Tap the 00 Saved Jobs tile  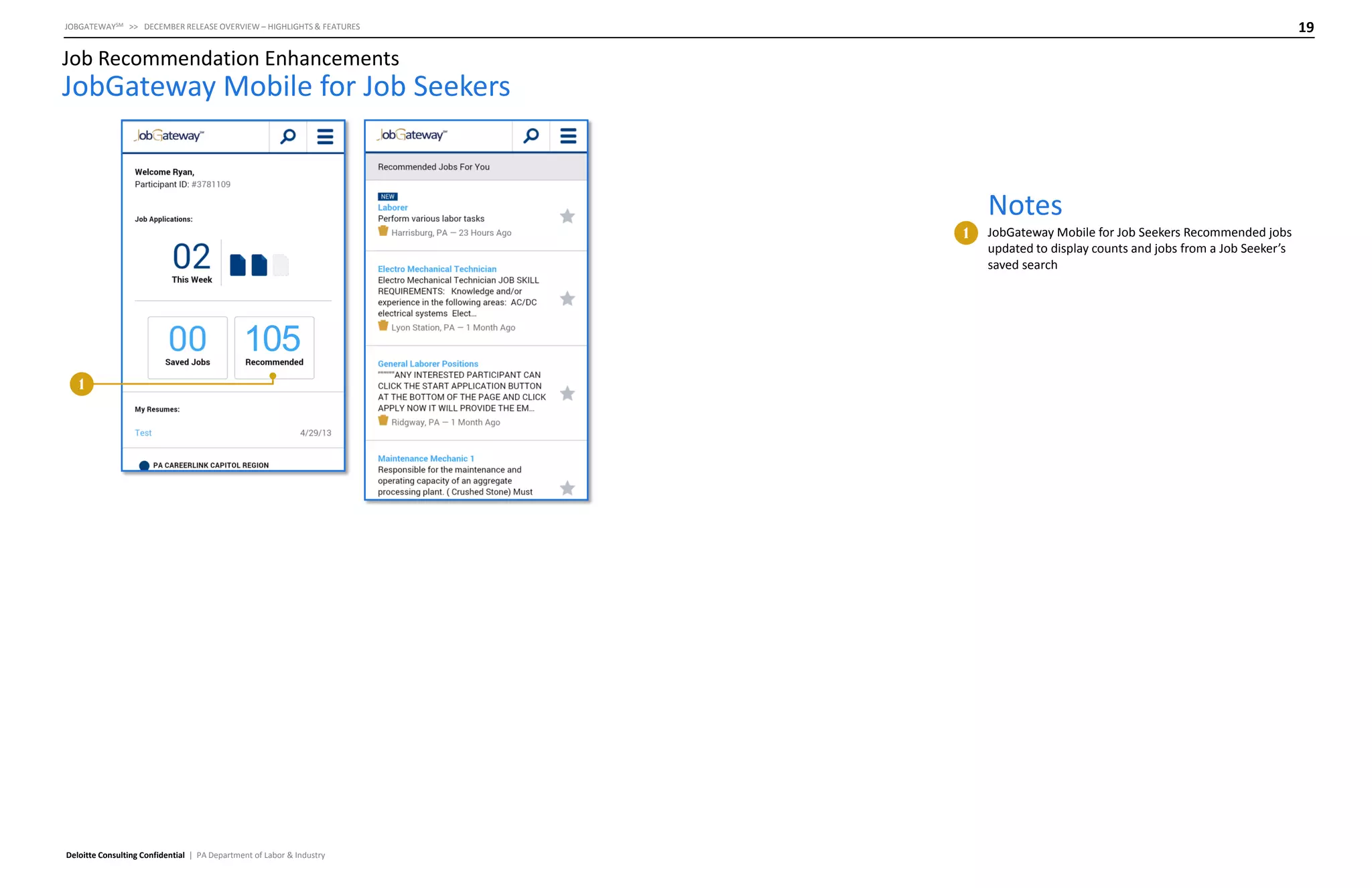(188, 348)
